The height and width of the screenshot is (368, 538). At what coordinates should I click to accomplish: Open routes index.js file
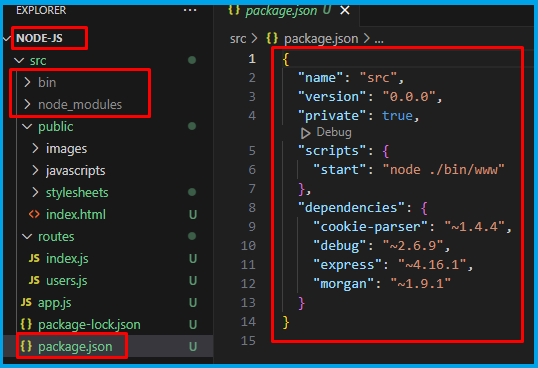point(67,259)
